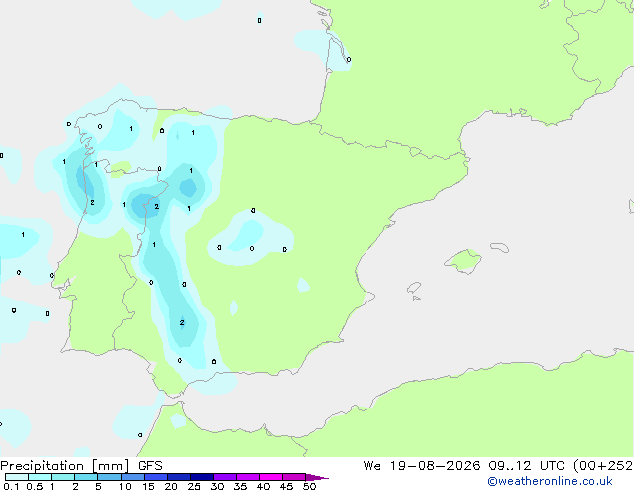
Task: Select the 30 mm purple legend swatch
Action: point(224,477)
